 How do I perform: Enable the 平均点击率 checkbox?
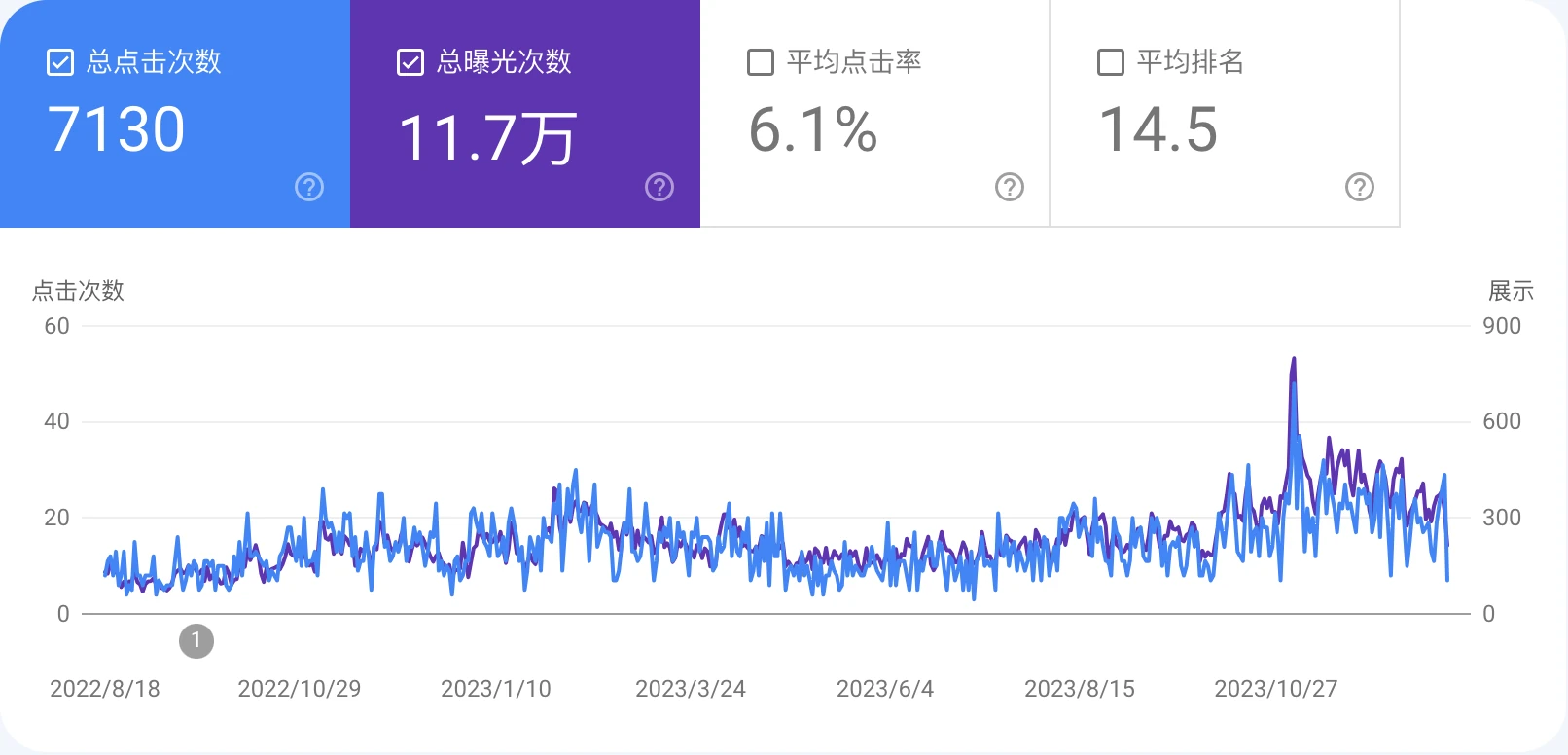[x=761, y=62]
